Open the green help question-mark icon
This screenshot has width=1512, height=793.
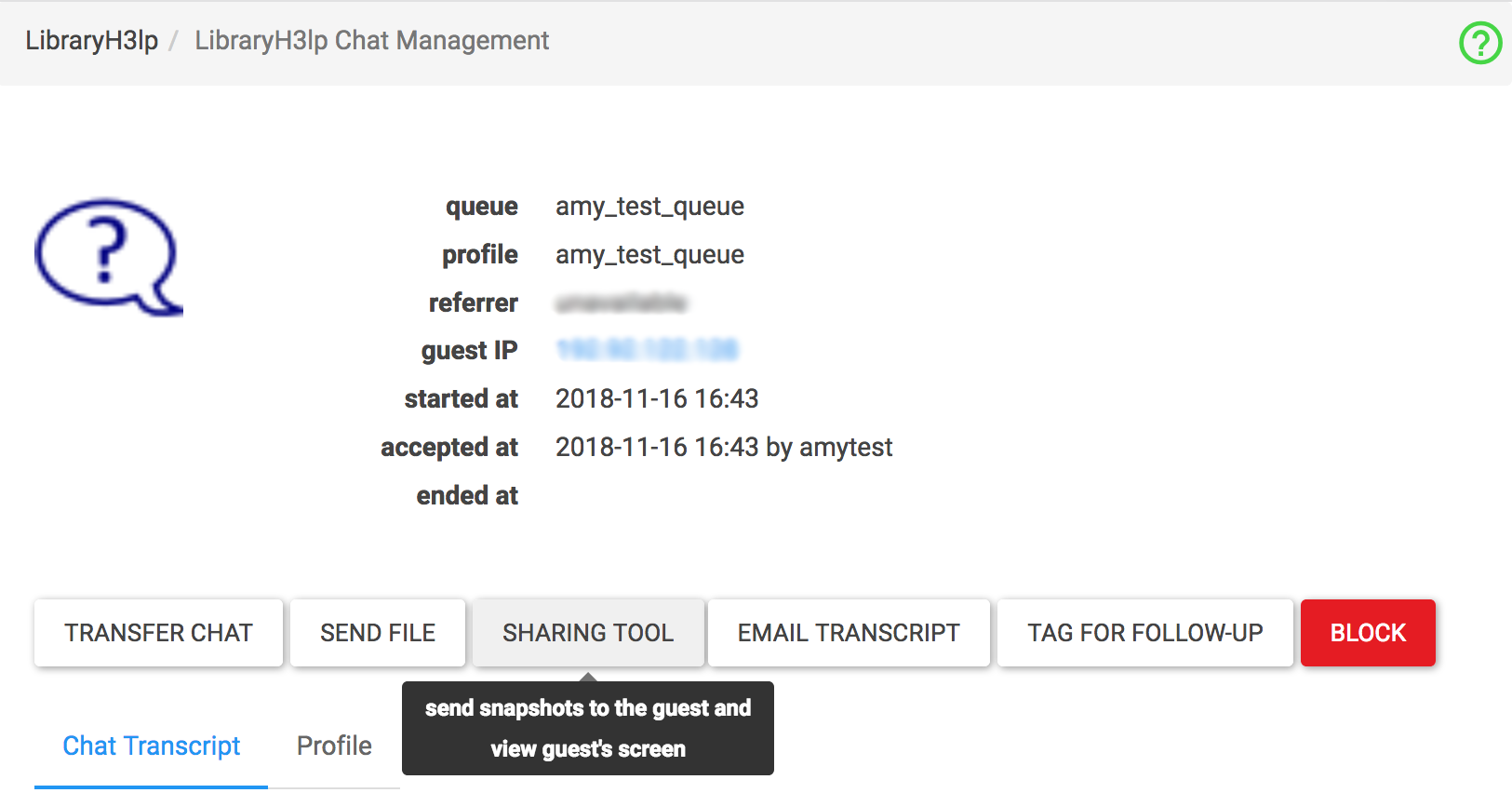(1480, 43)
